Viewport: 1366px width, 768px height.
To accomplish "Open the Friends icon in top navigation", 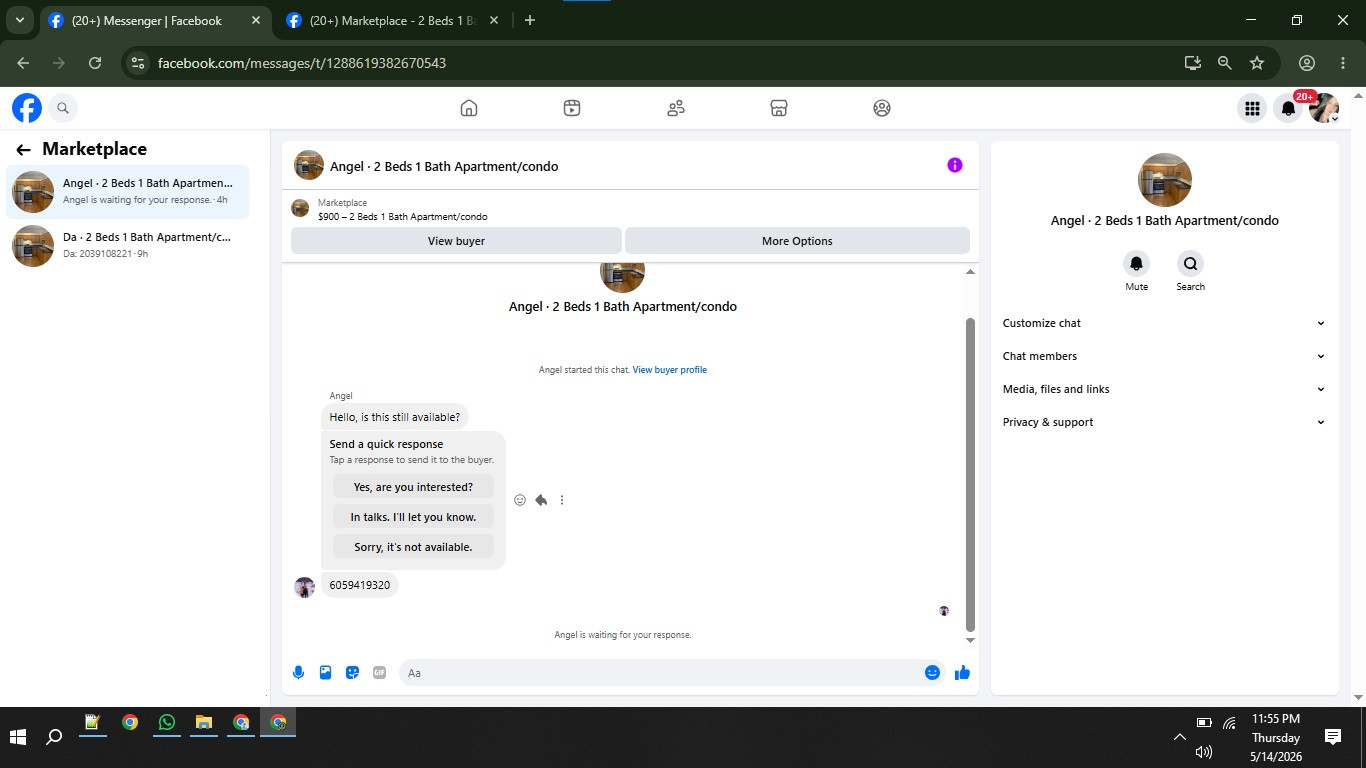I will [x=676, y=108].
